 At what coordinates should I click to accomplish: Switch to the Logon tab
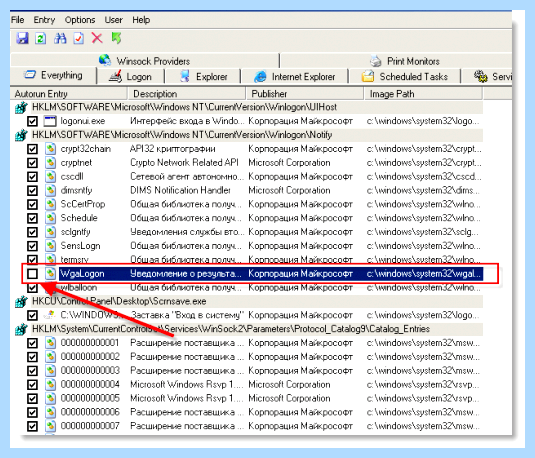pos(130,76)
